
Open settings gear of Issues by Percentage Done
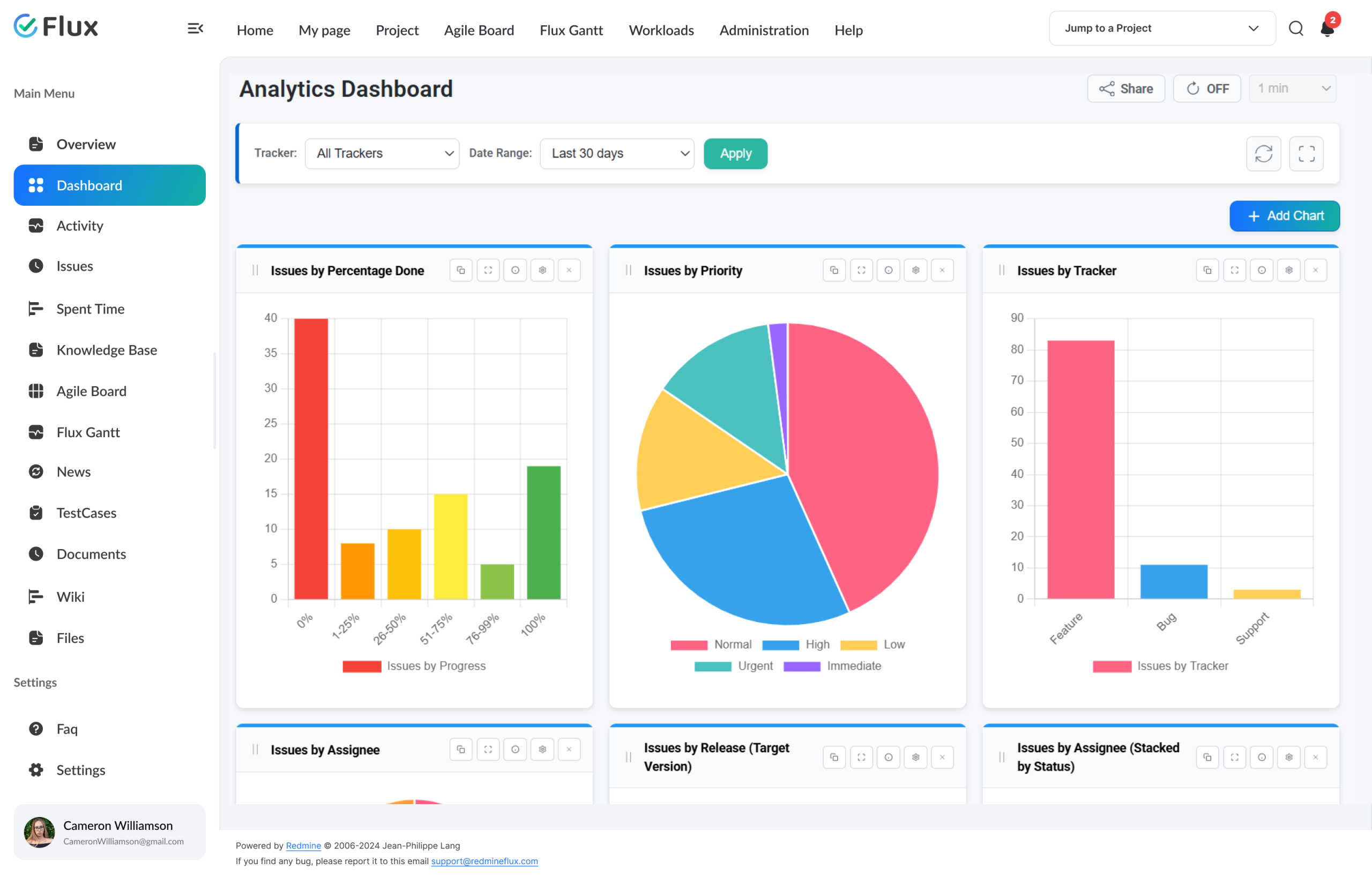pyautogui.click(x=542, y=271)
